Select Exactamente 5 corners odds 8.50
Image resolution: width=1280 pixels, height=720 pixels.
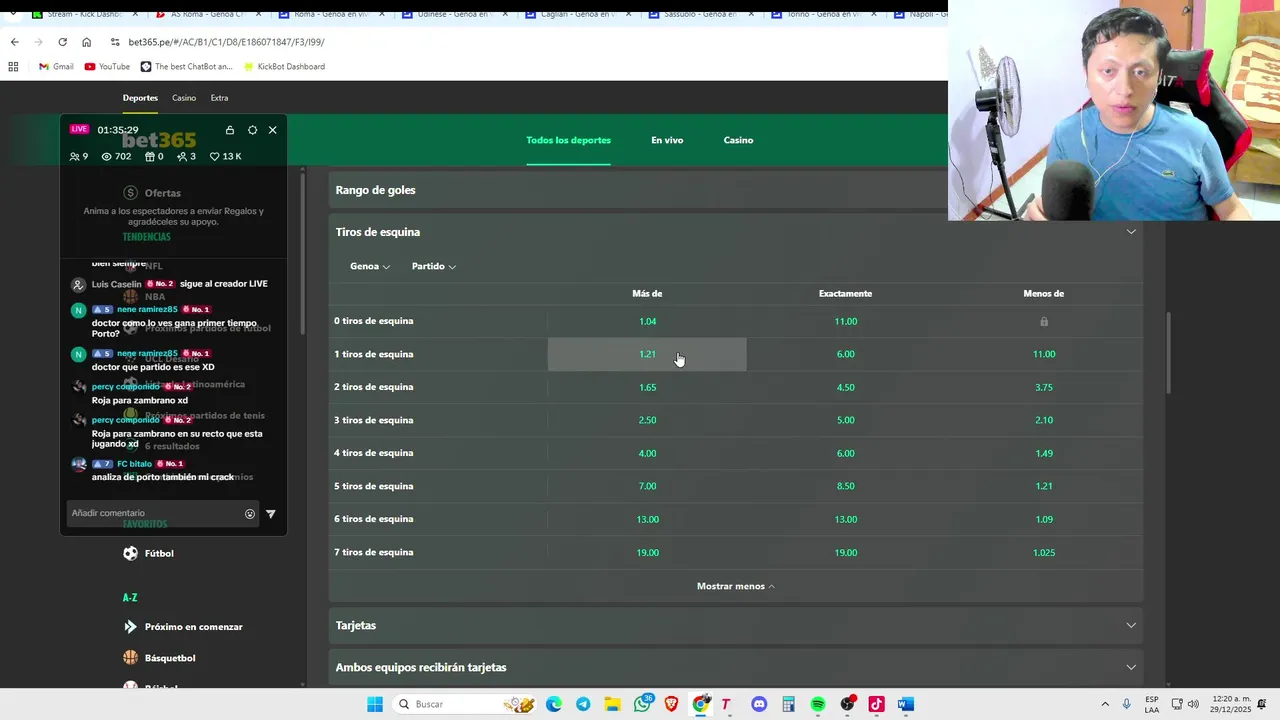[845, 486]
